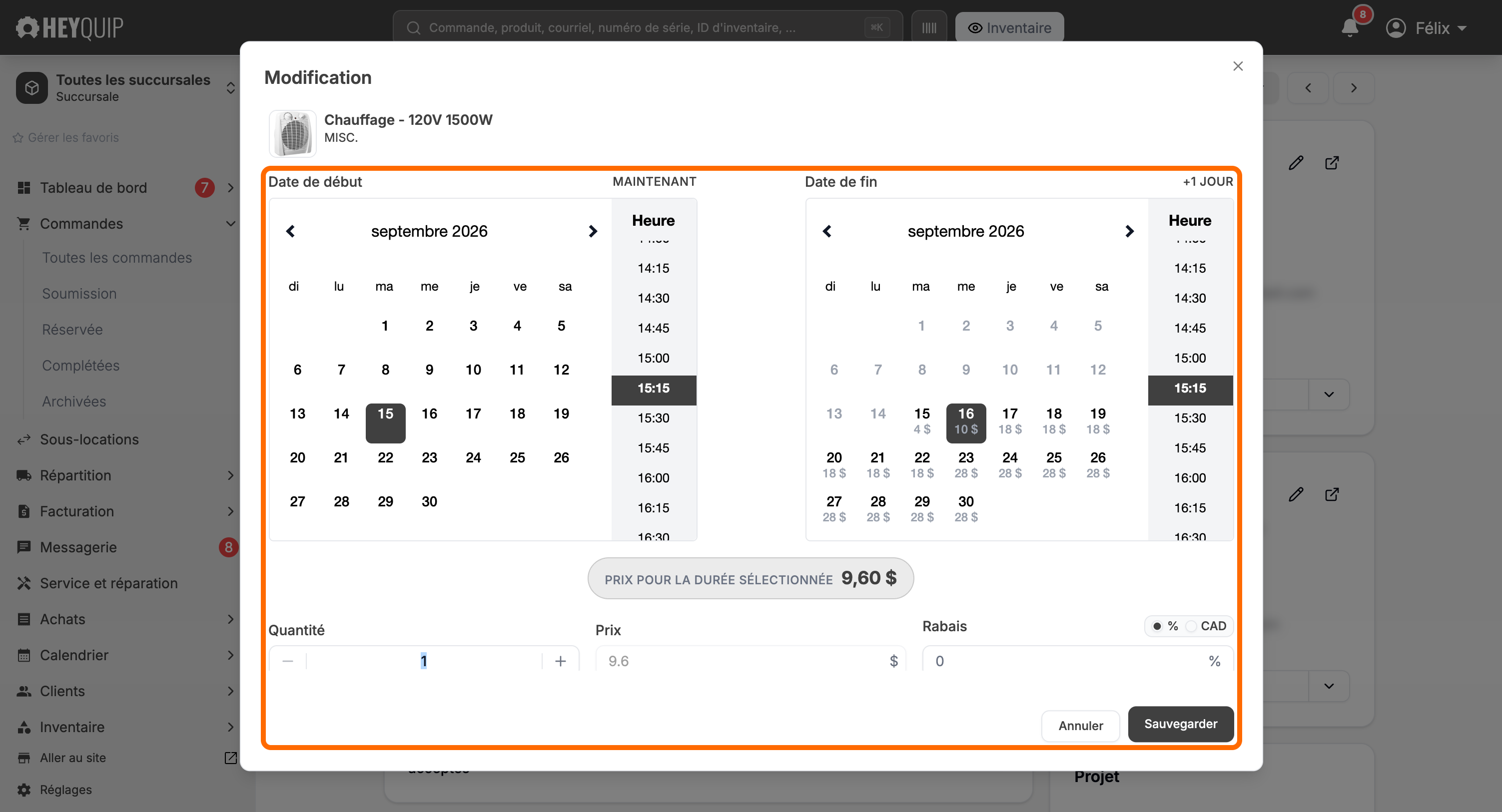Open Soumission orders list

pyautogui.click(x=79, y=294)
